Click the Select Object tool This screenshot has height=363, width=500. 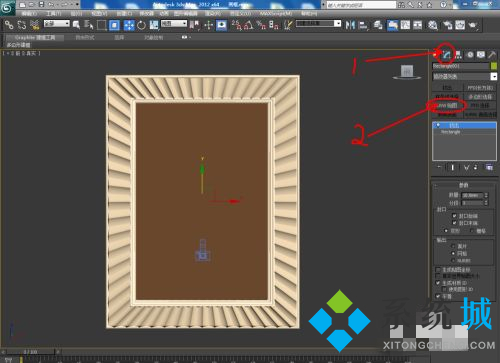point(76,25)
